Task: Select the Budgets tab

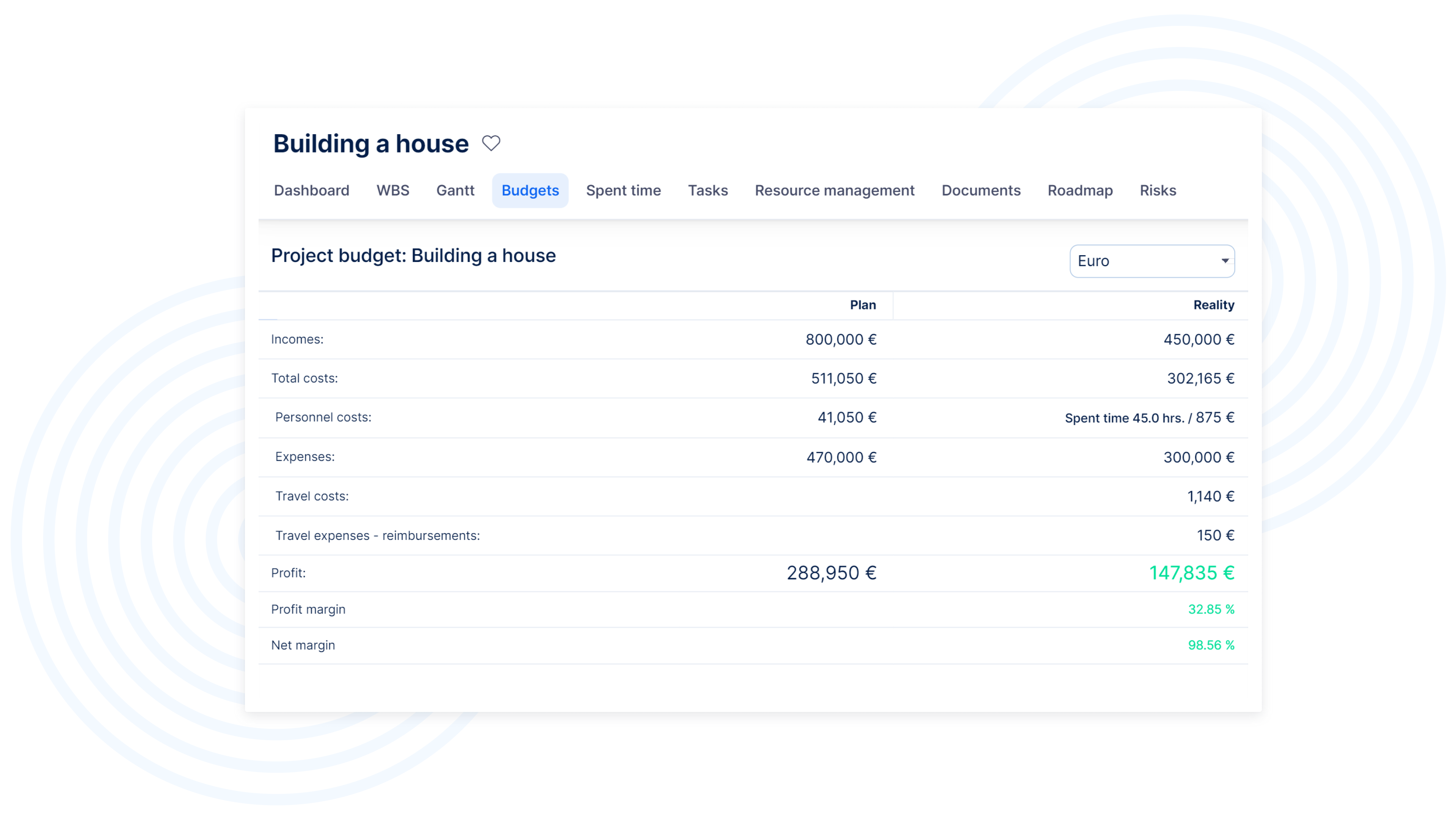Action: click(530, 190)
